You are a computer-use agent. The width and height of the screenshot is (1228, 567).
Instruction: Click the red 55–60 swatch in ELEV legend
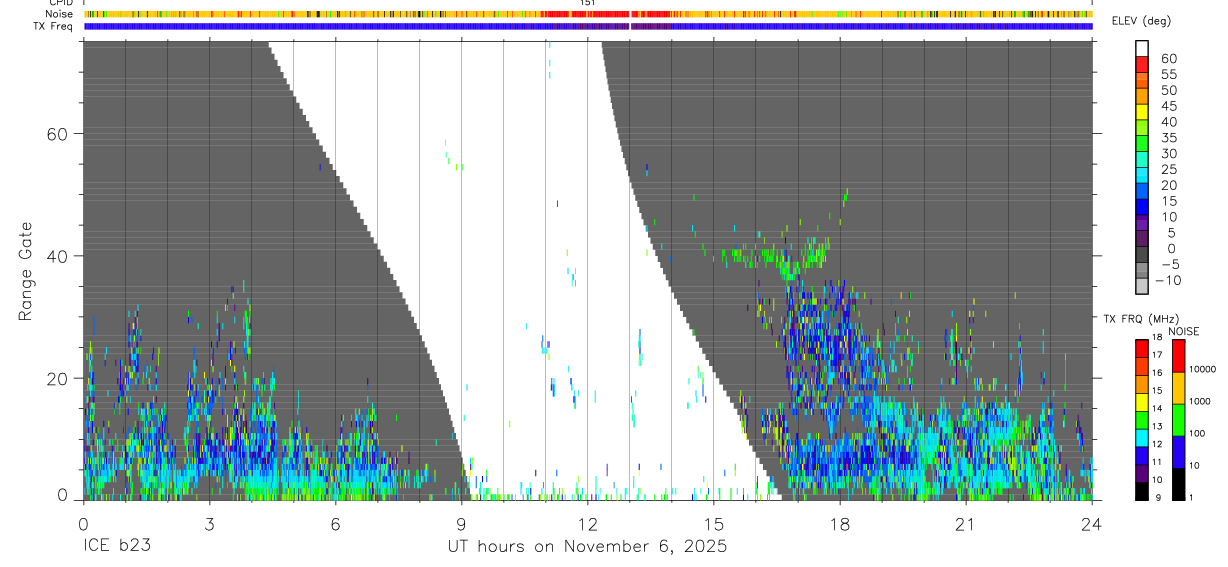(1142, 65)
